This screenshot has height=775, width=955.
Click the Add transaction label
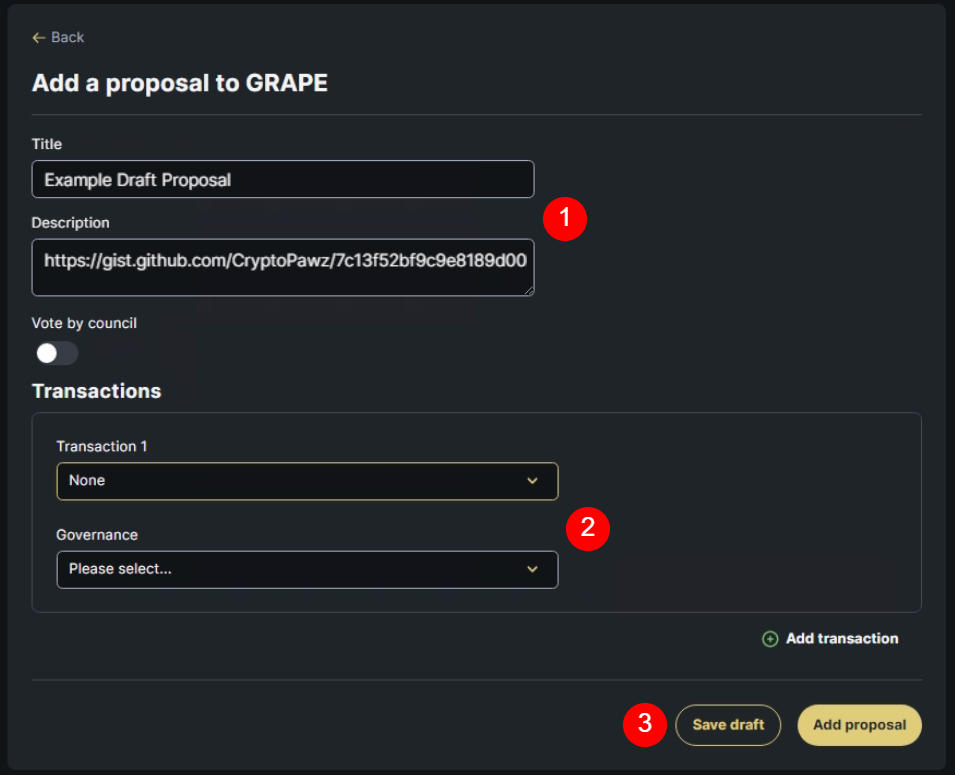[x=842, y=639]
